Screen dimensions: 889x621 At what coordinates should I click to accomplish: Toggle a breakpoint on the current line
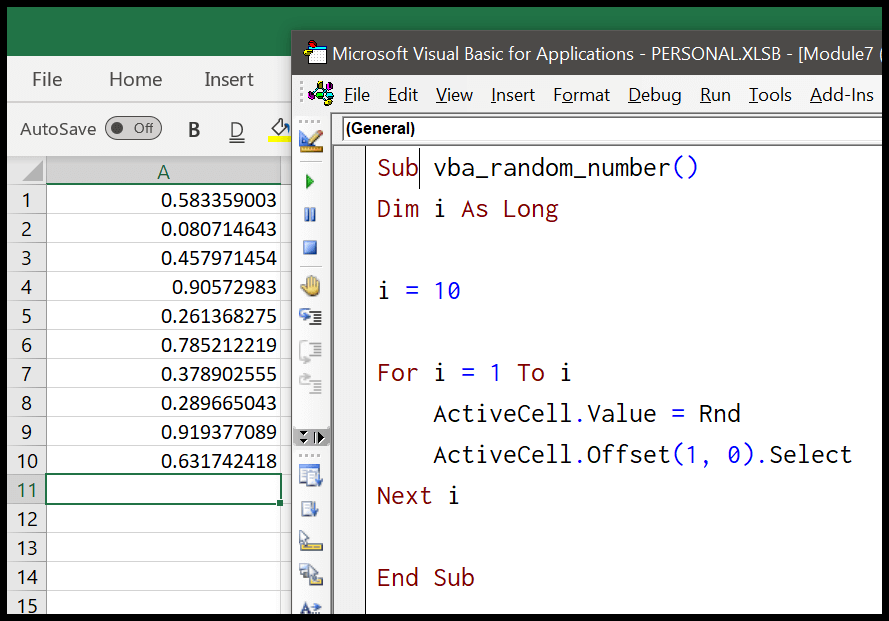(310, 285)
